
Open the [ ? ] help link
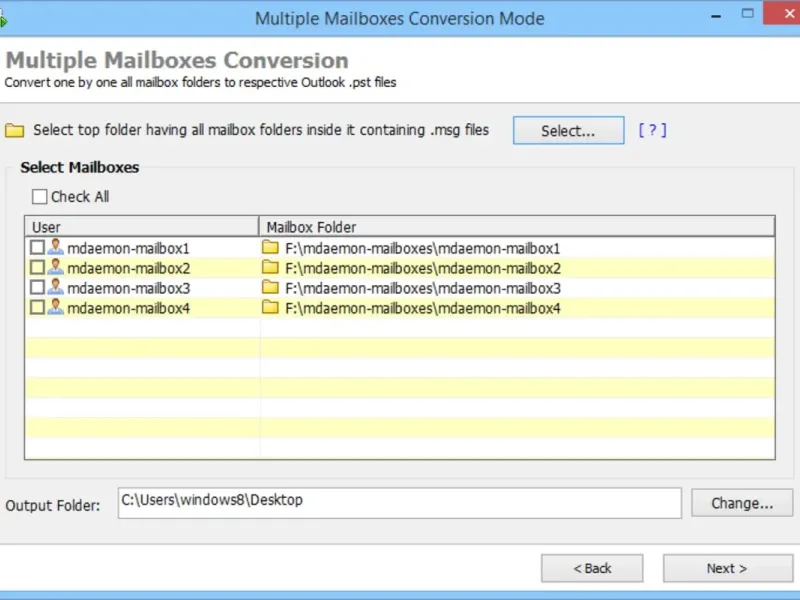point(652,130)
